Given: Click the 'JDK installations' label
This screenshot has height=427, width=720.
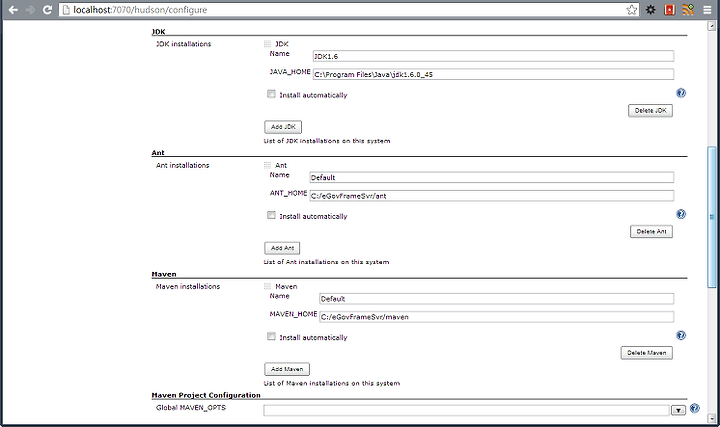Looking at the screenshot, I should point(183,44).
